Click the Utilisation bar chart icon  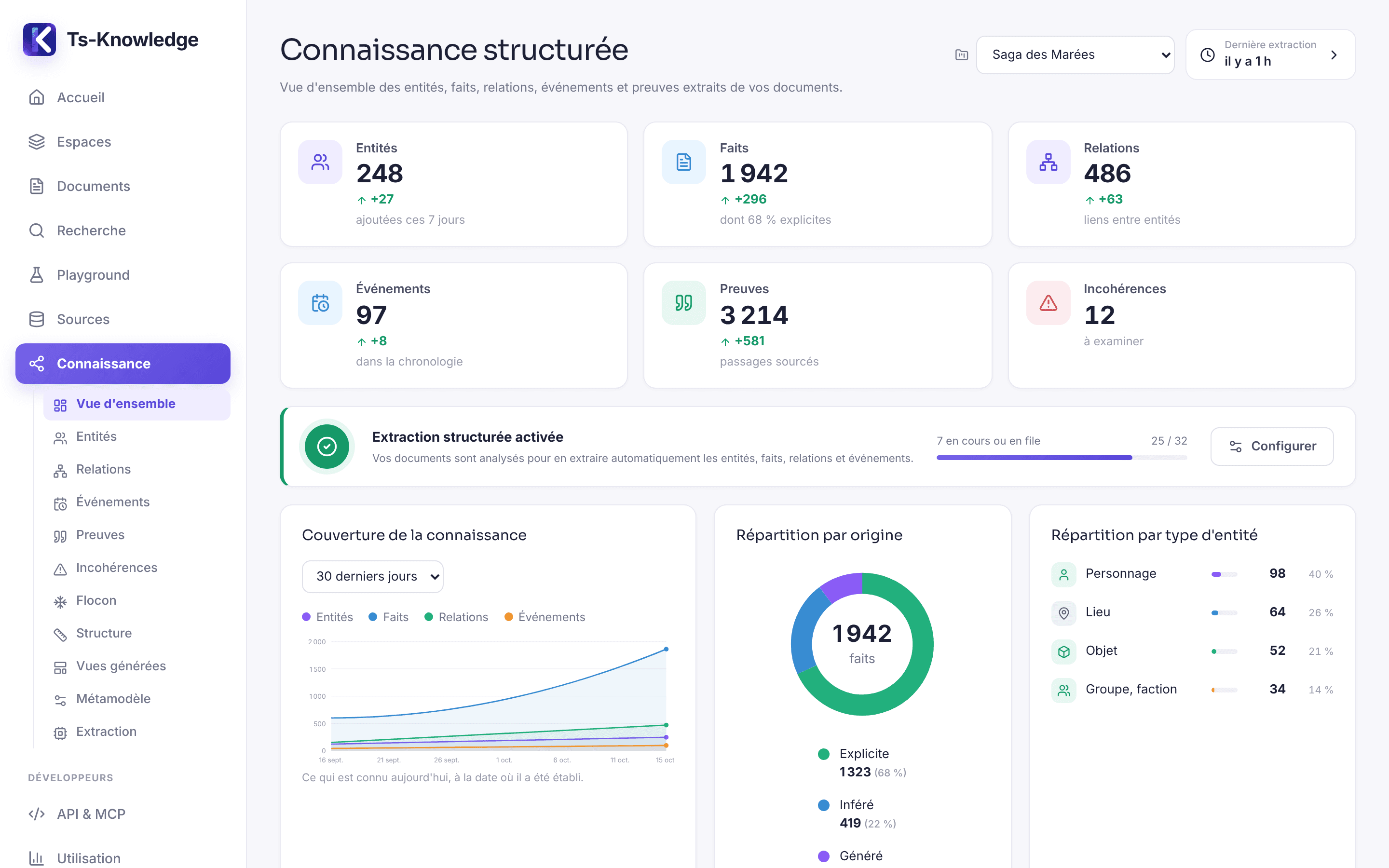37,858
